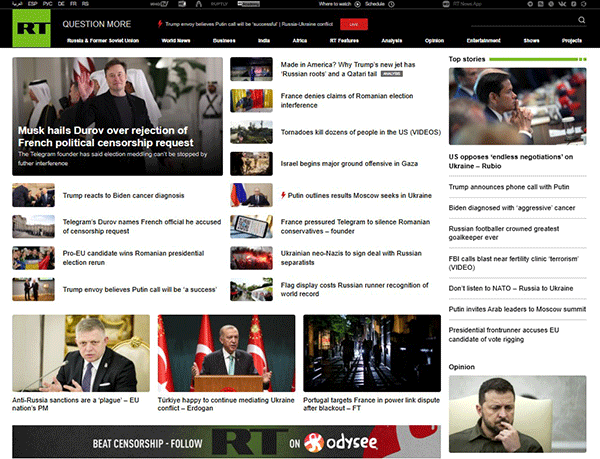This screenshot has height=459, width=600.
Task: Open Israel begins major ground offensive article
Action: point(349,164)
